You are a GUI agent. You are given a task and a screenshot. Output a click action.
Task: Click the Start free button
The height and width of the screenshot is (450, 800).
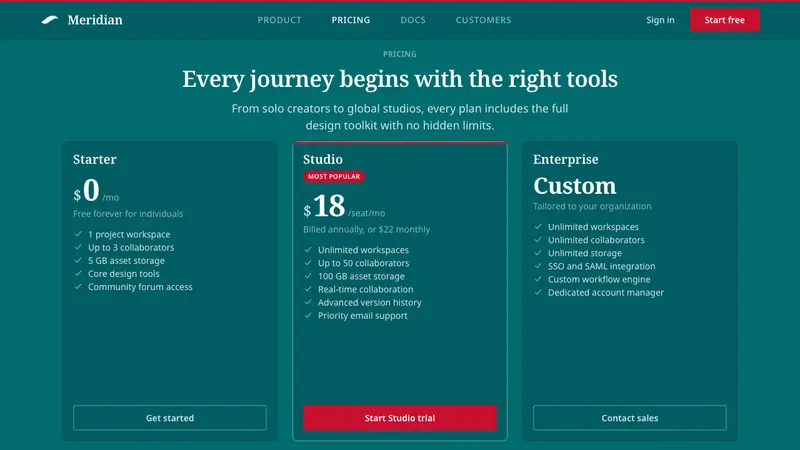pos(724,20)
